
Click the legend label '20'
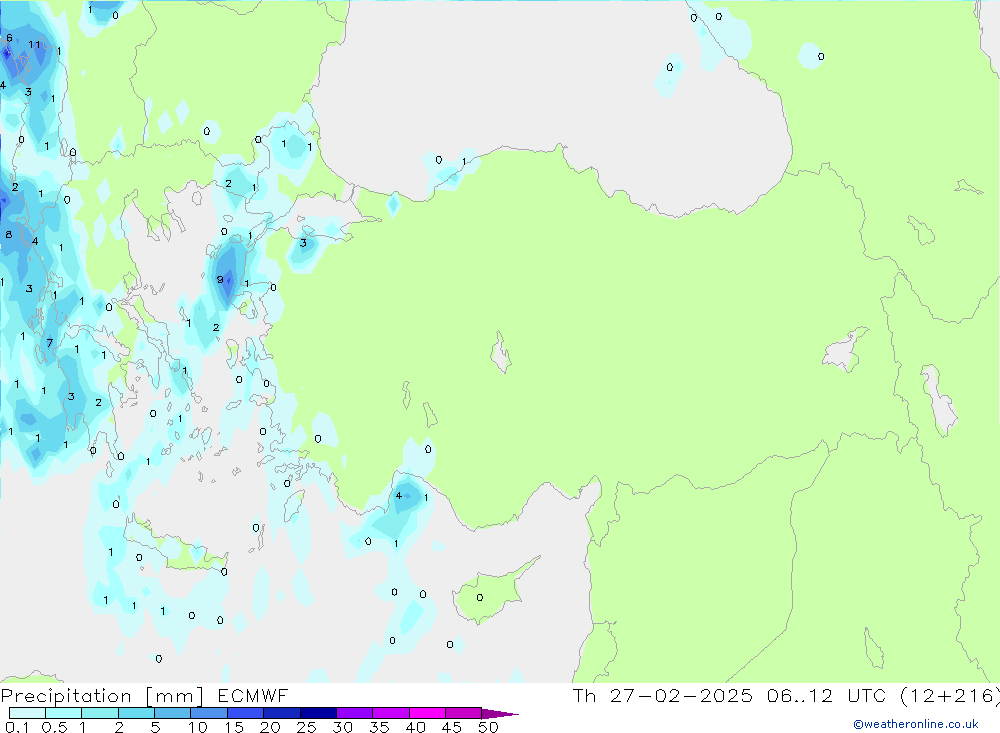click(270, 727)
